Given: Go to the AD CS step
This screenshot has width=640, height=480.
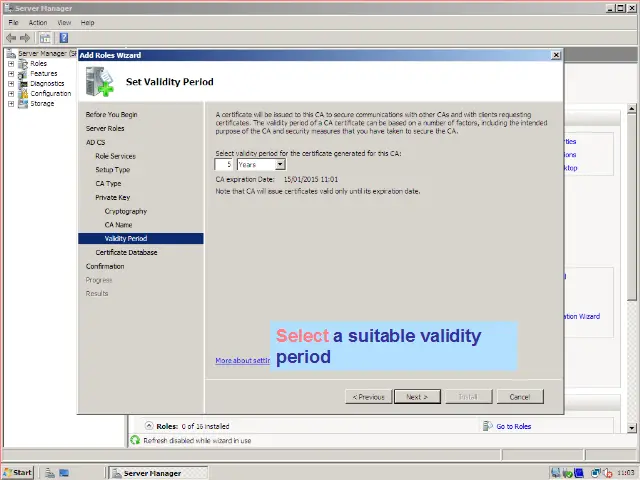Looking at the screenshot, I should point(96,142).
